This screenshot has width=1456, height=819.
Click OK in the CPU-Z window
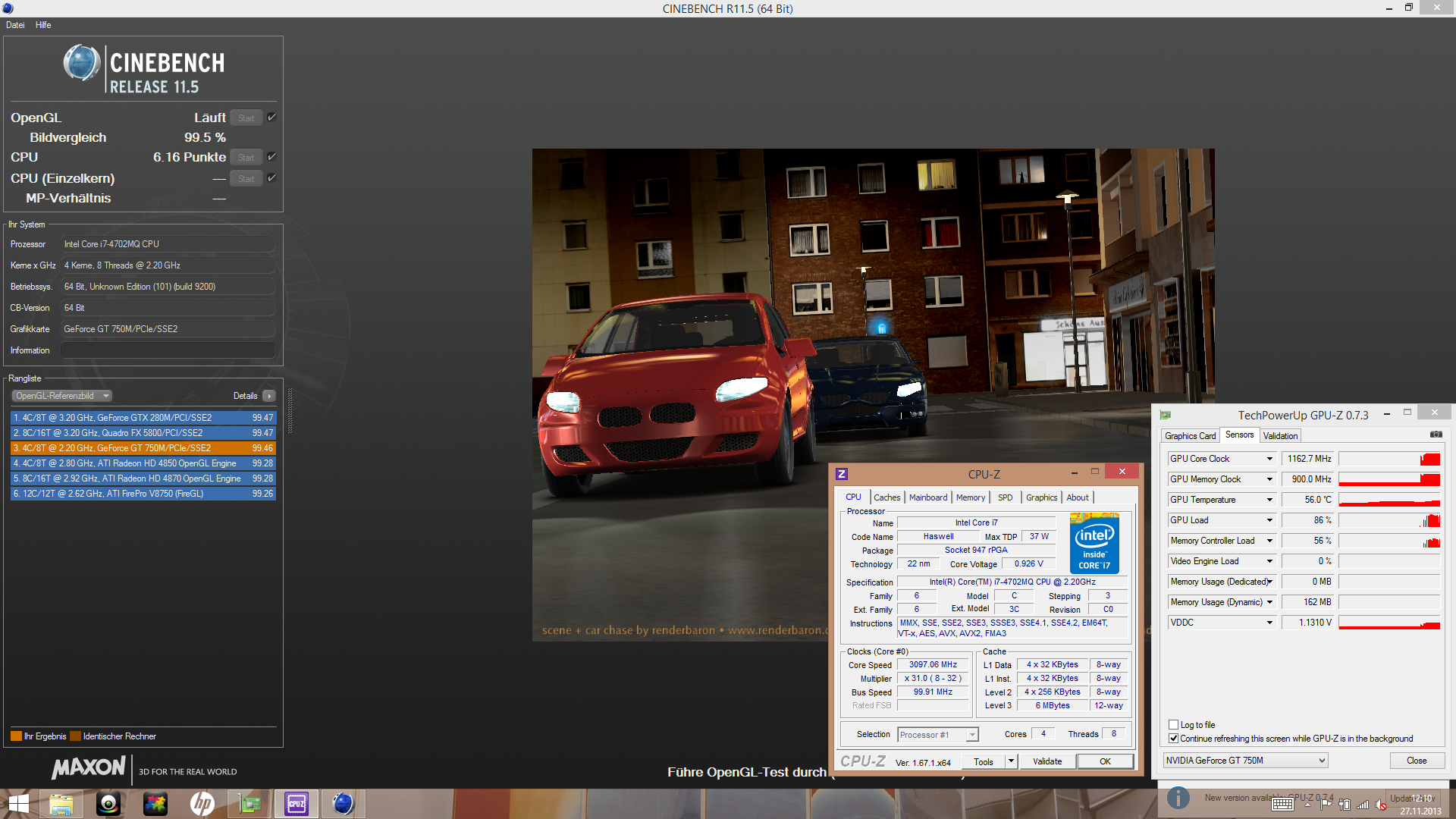click(x=1105, y=761)
